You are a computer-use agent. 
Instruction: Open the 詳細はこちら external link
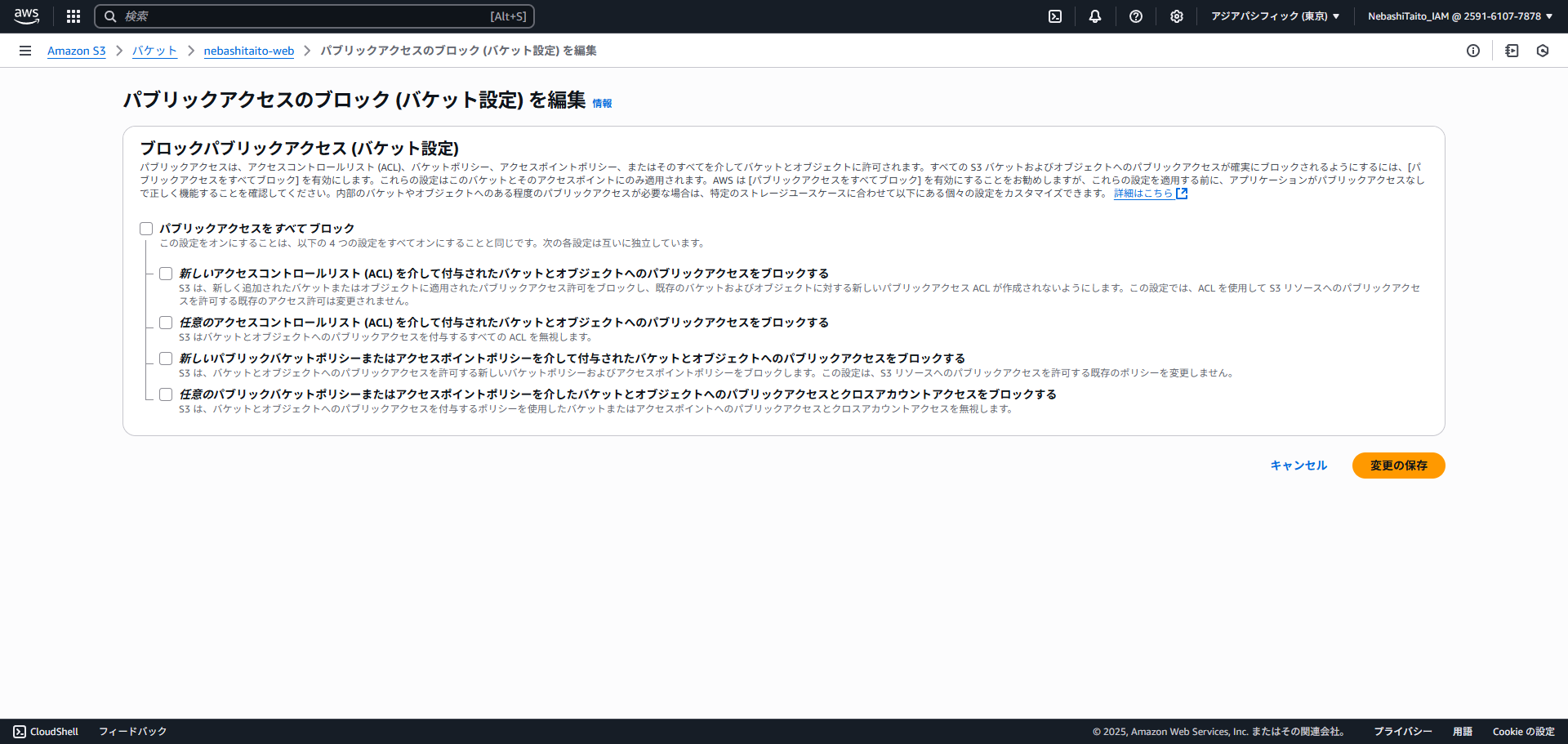[1150, 194]
